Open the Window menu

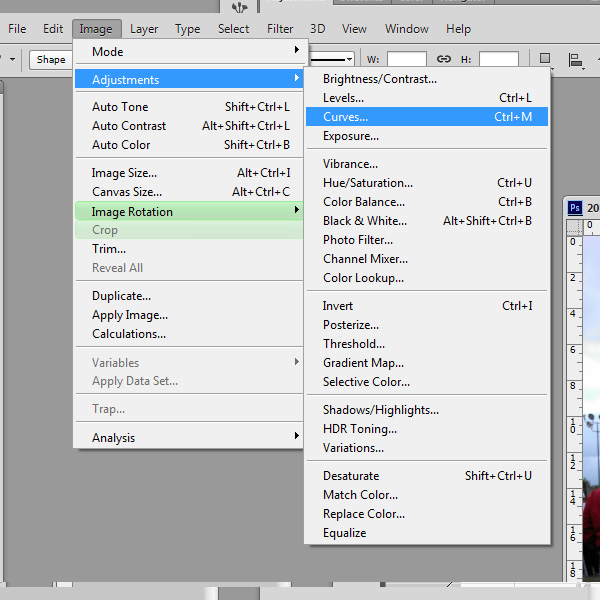point(407,29)
